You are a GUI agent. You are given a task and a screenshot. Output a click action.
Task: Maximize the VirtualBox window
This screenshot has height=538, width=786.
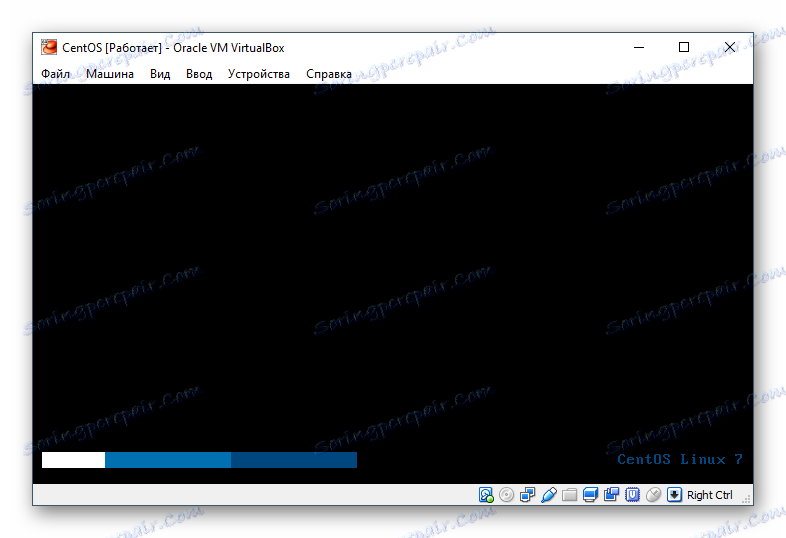pos(684,47)
